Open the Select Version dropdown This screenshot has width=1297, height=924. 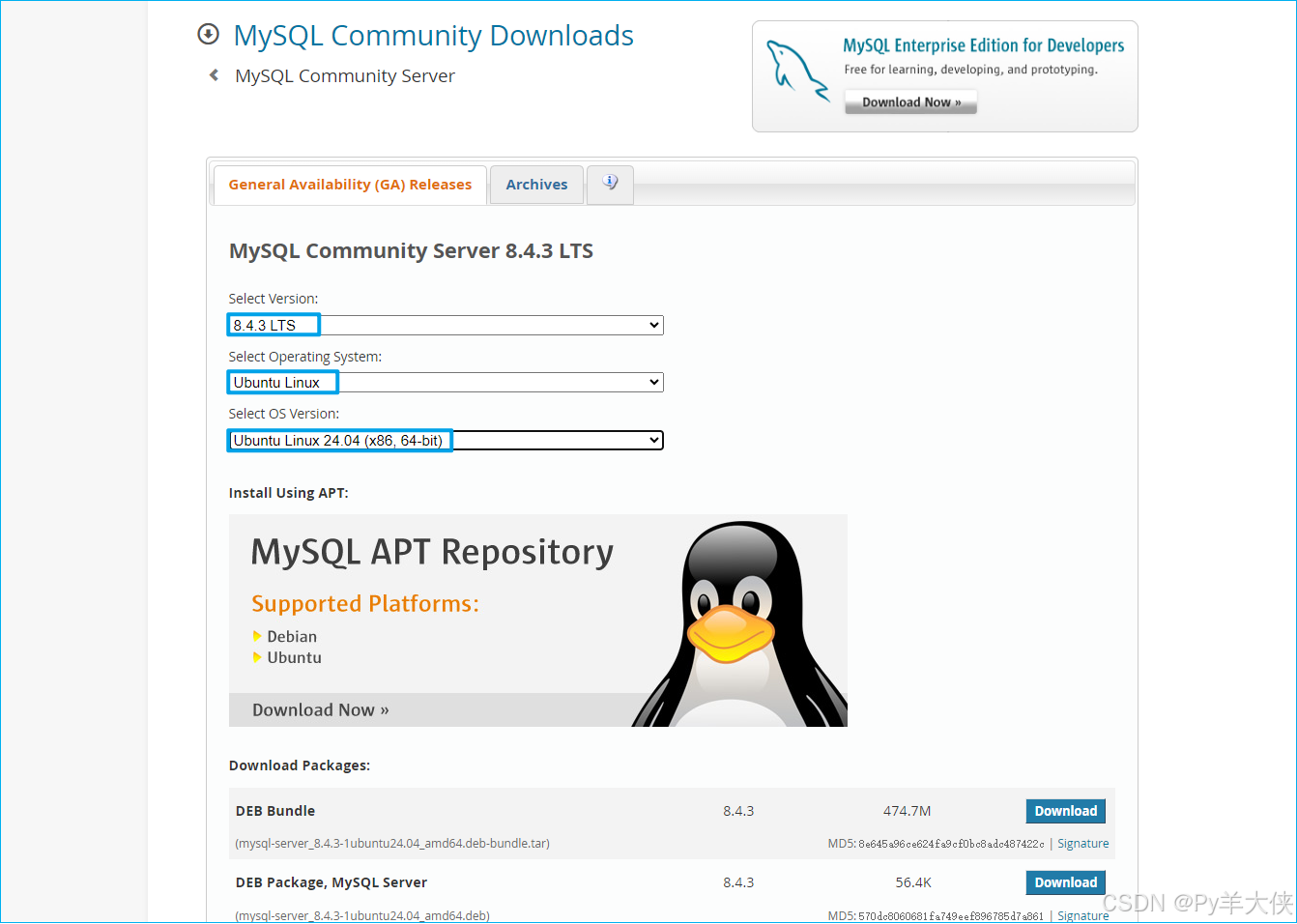446,326
